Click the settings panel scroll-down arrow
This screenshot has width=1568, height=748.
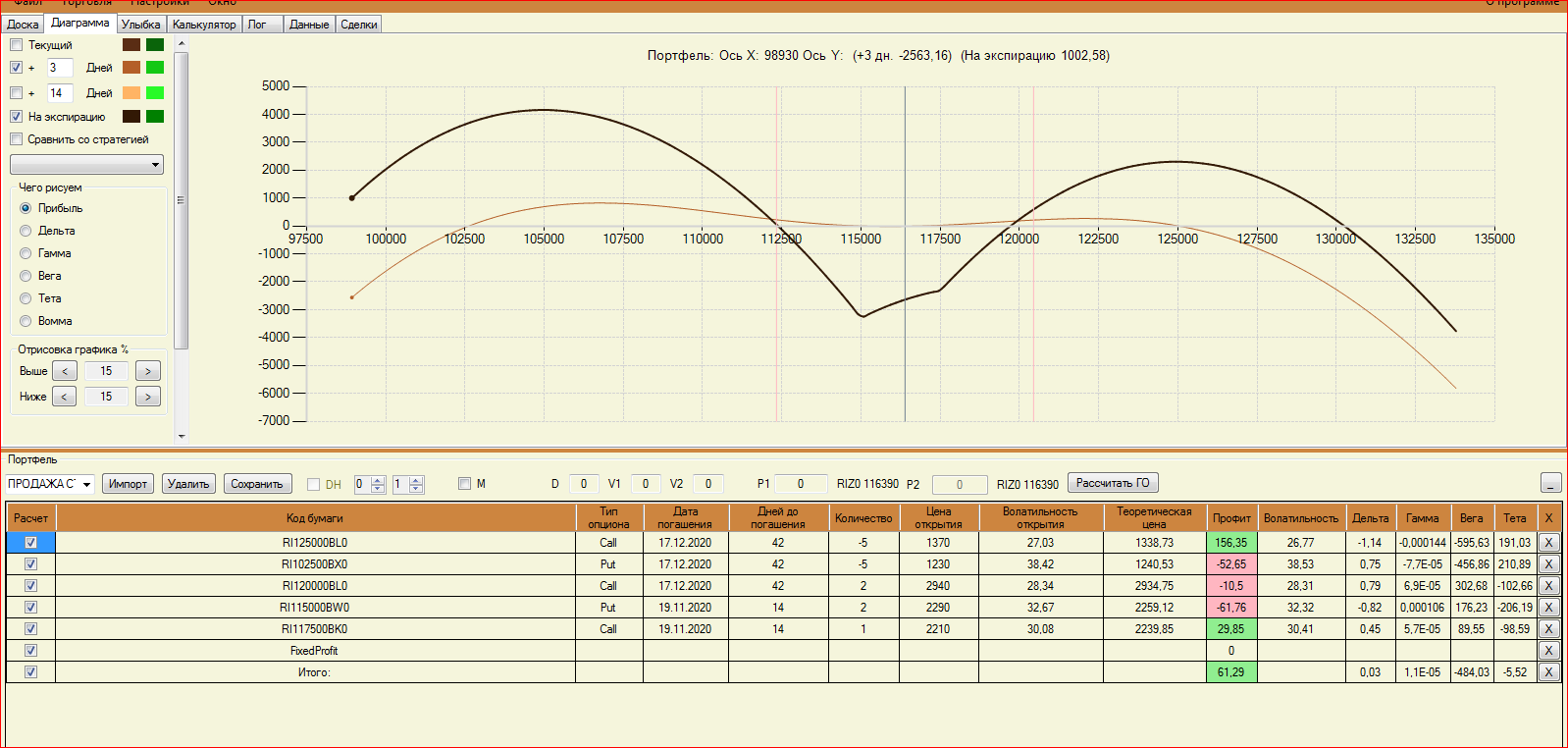tap(182, 436)
